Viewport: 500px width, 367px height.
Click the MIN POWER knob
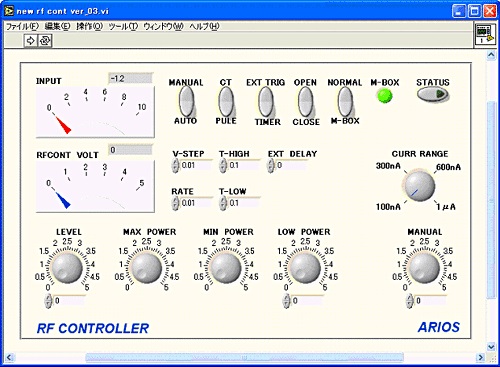[x=226, y=268]
